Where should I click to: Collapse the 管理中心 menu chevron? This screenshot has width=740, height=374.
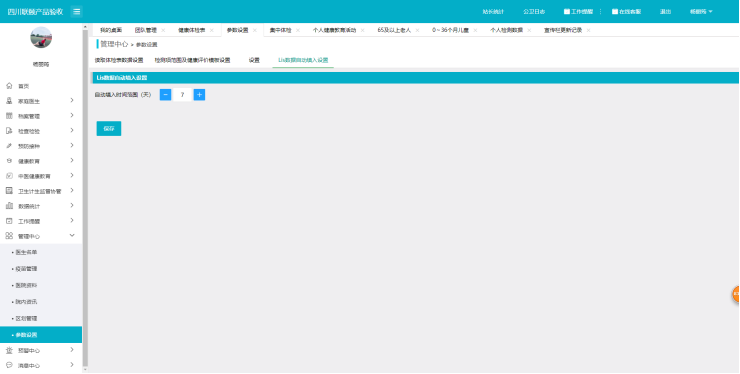(72, 235)
